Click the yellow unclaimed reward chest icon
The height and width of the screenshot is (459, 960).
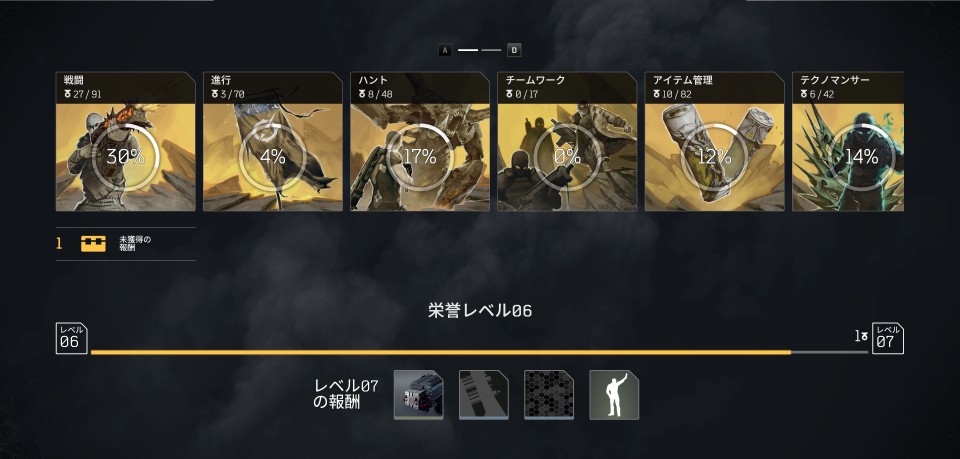coord(93,244)
